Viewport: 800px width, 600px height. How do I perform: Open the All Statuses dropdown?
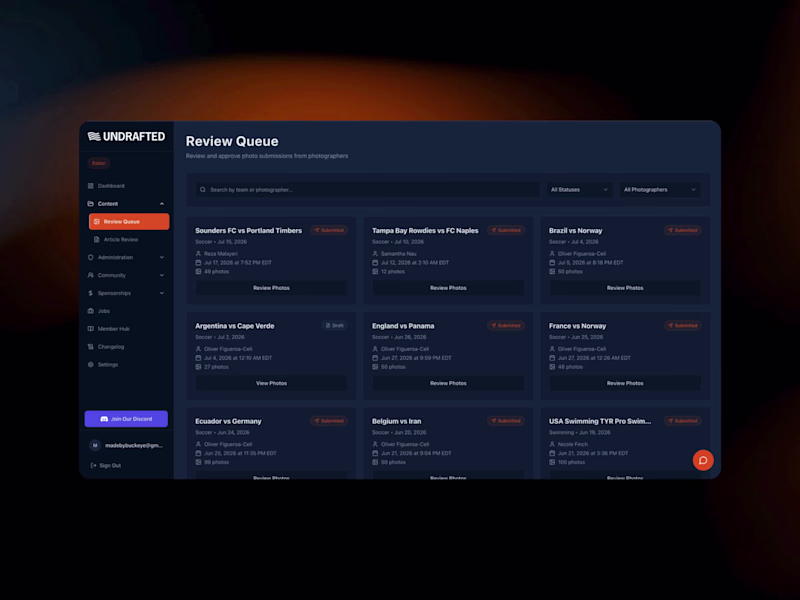click(x=579, y=190)
